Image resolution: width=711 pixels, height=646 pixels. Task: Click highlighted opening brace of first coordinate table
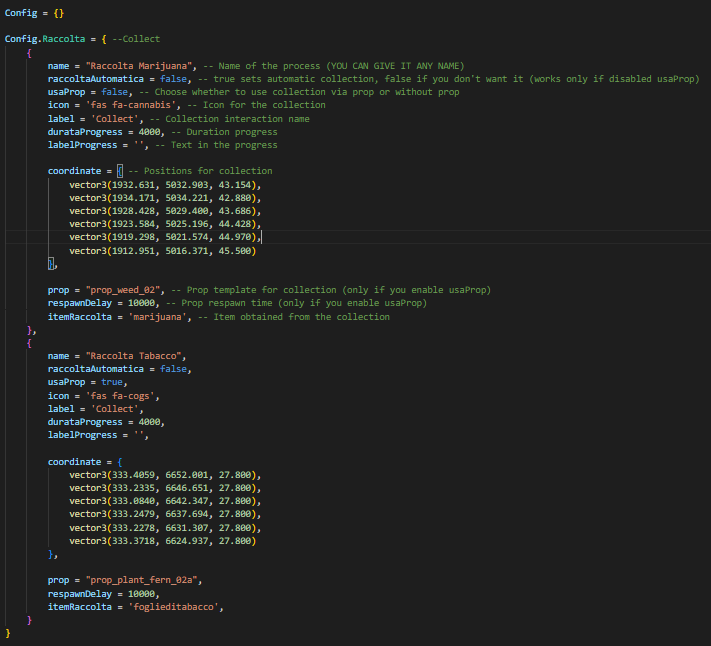(x=120, y=171)
